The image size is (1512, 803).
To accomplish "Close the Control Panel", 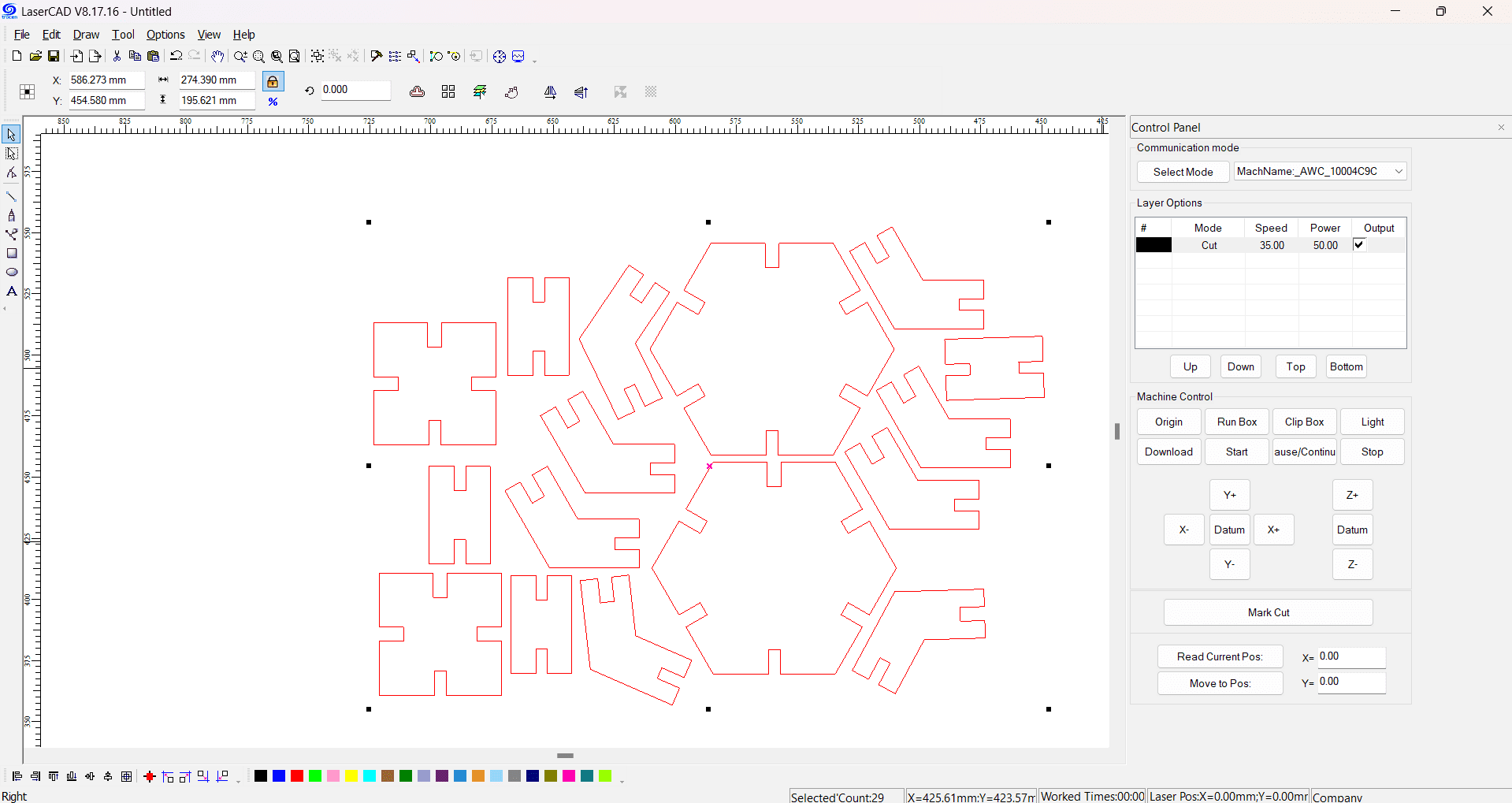I will 1501,128.
